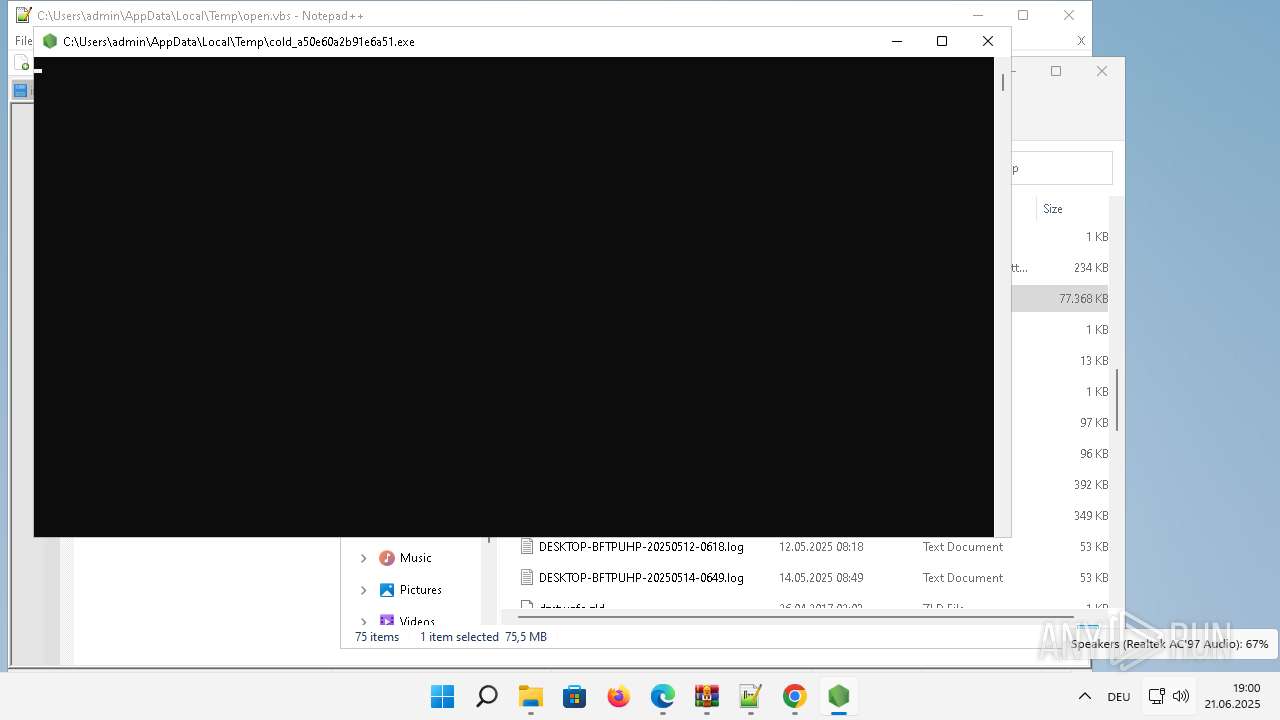Image resolution: width=1280 pixels, height=720 pixels.
Task: Click the green hexagon app taskbar icon
Action: pos(838,696)
